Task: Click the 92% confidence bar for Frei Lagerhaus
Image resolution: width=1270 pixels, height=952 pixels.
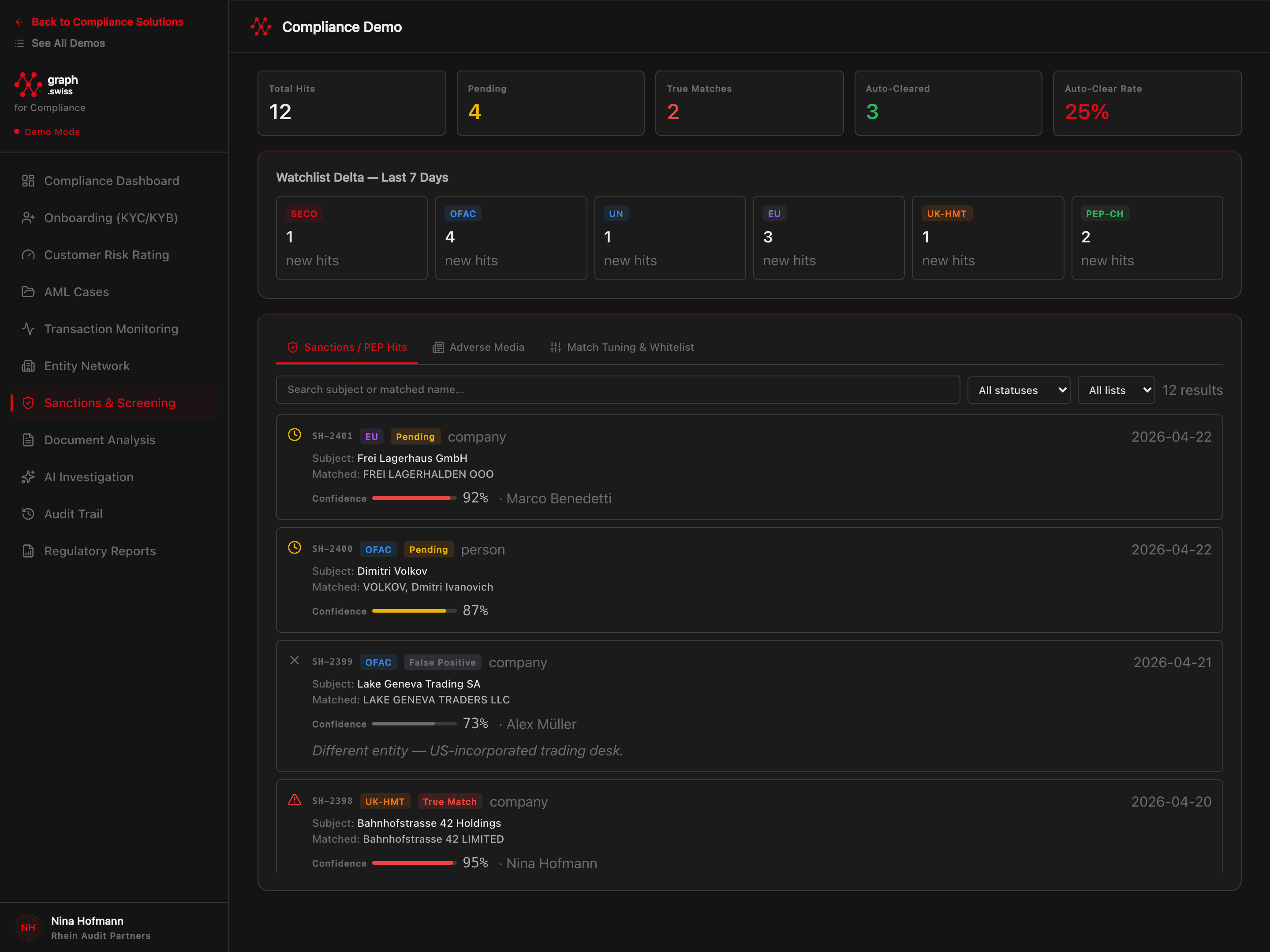Action: click(x=415, y=498)
